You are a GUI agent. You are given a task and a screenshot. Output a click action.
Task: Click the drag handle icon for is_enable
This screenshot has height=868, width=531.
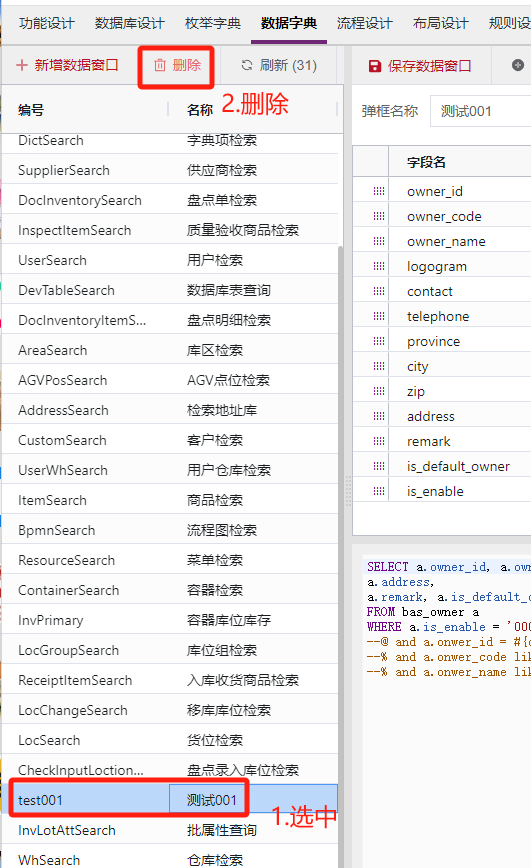tap(379, 491)
